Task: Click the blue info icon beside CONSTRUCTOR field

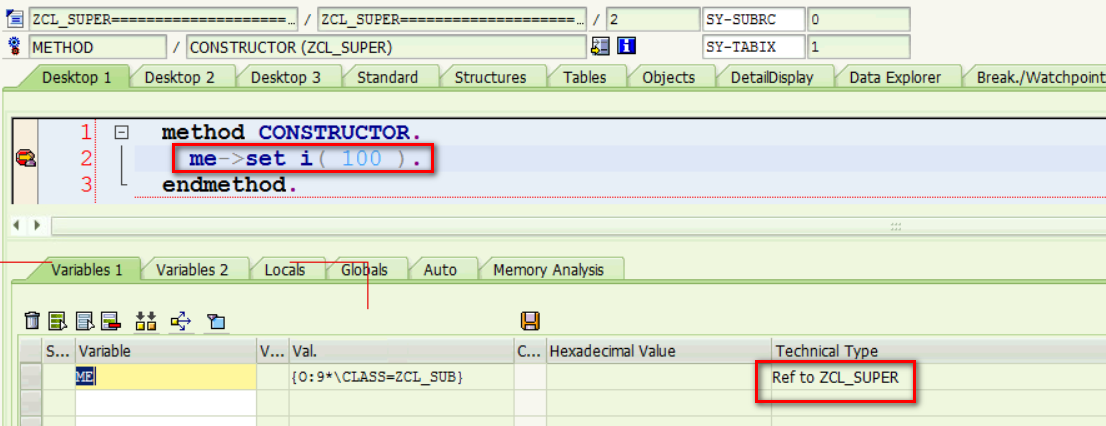Action: (x=626, y=47)
